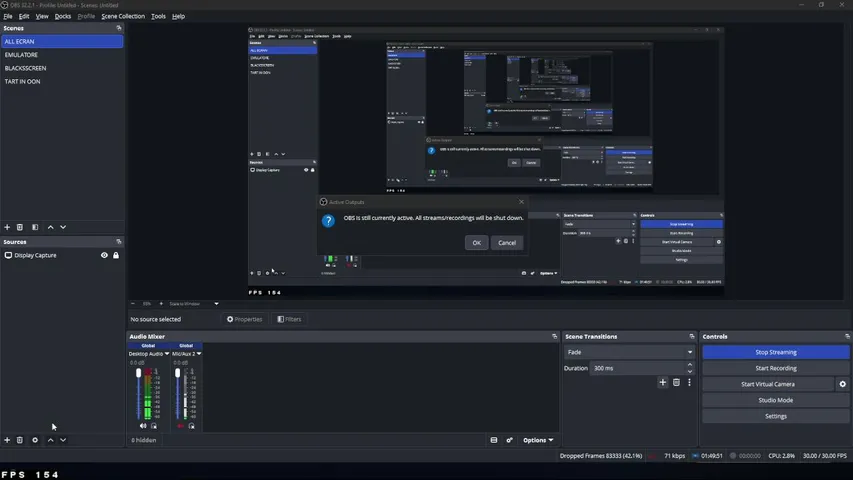Click the Duration 300 ms input field
853x480 pixels.
coord(638,368)
